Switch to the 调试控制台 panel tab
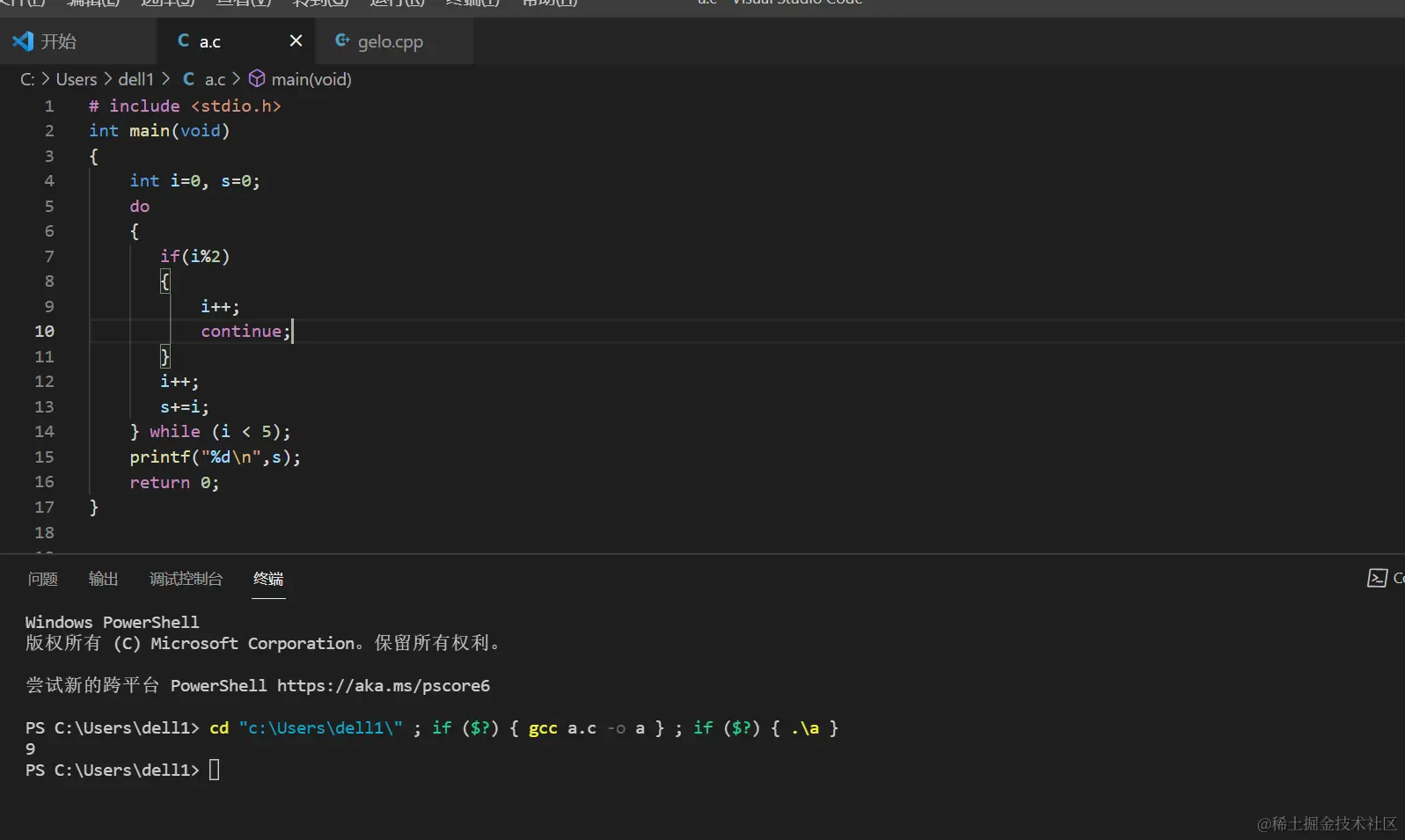 [186, 579]
